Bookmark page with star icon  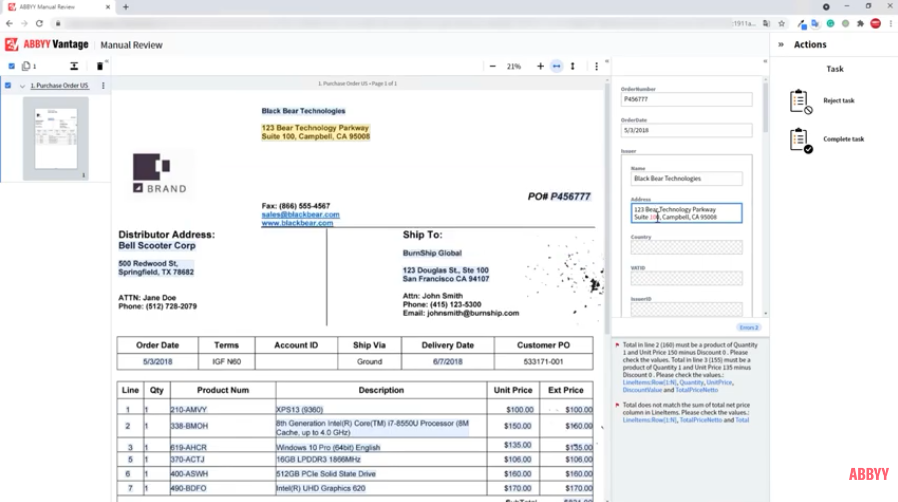point(782,23)
